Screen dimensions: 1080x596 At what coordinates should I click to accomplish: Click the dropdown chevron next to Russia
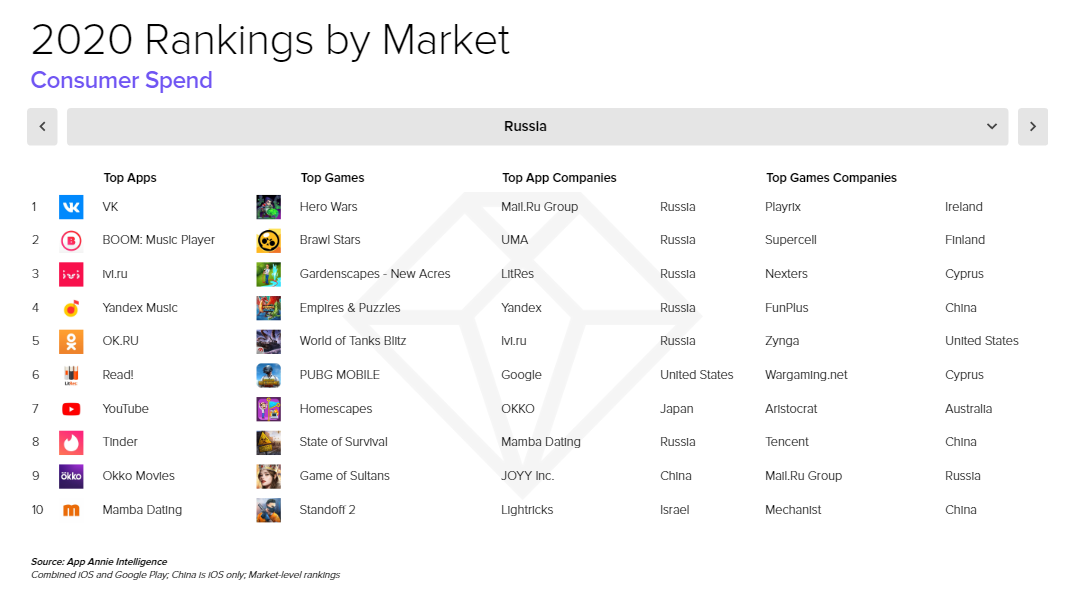click(x=991, y=126)
